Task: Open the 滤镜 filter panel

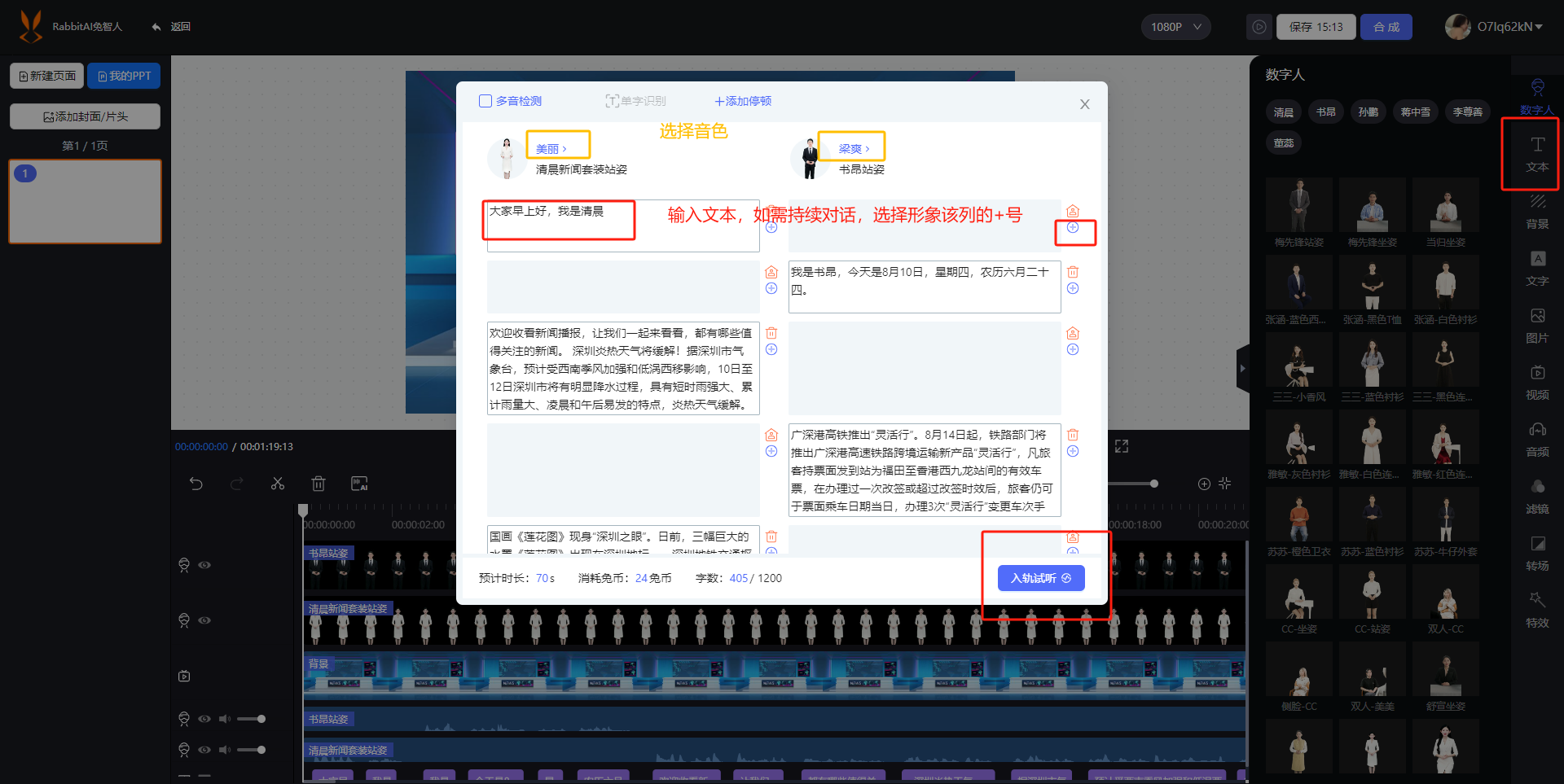Action: [x=1537, y=496]
